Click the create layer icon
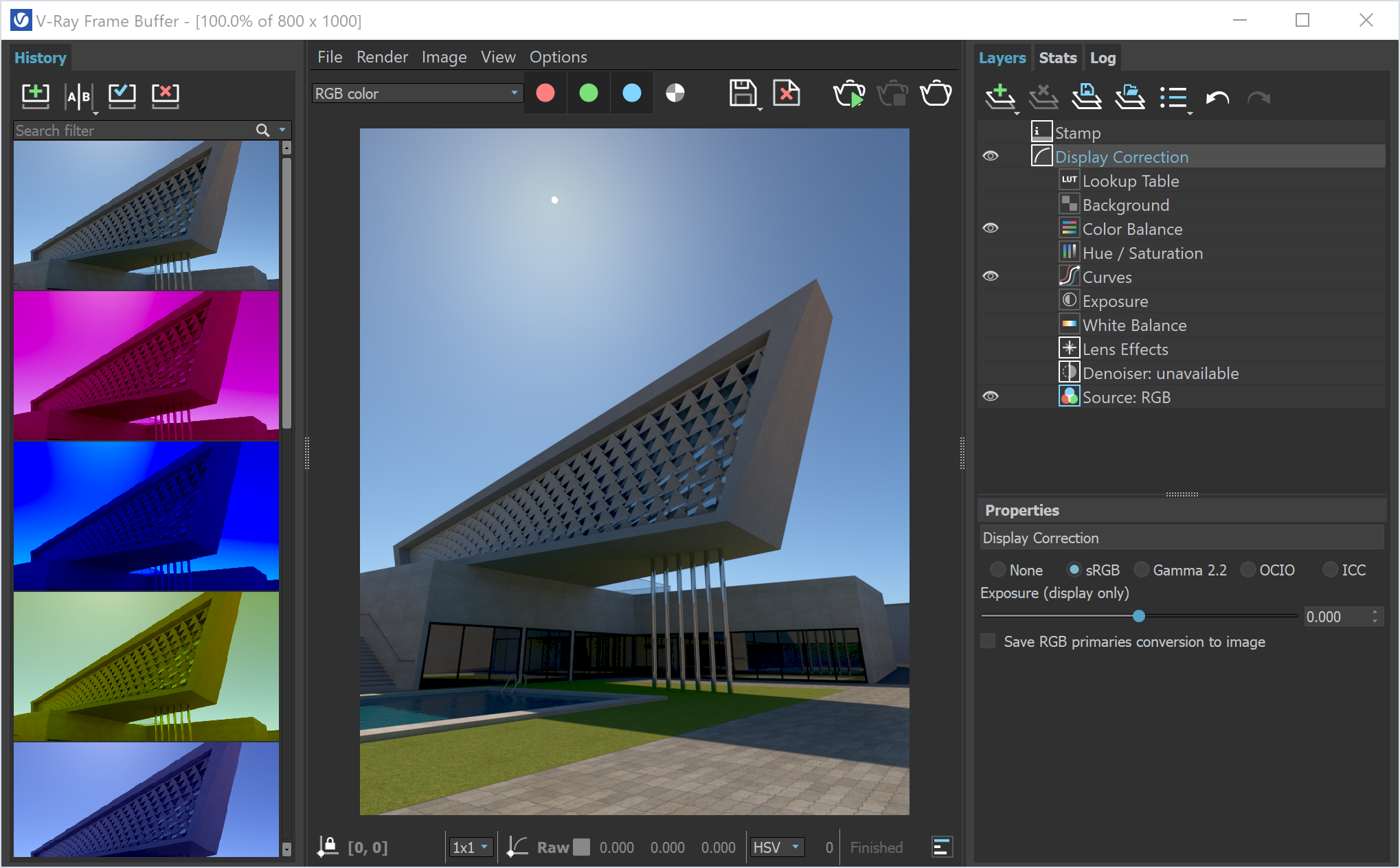This screenshot has width=1400, height=868. tap(1000, 97)
